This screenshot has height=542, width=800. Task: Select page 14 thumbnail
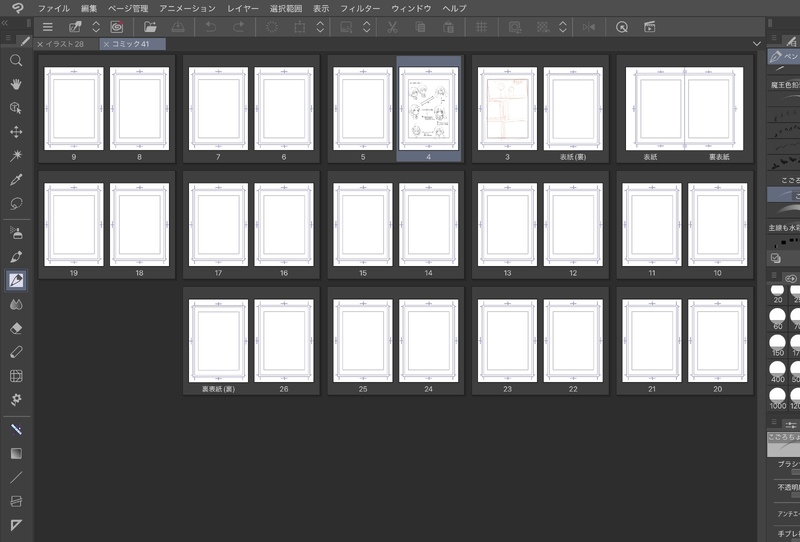[429, 225]
